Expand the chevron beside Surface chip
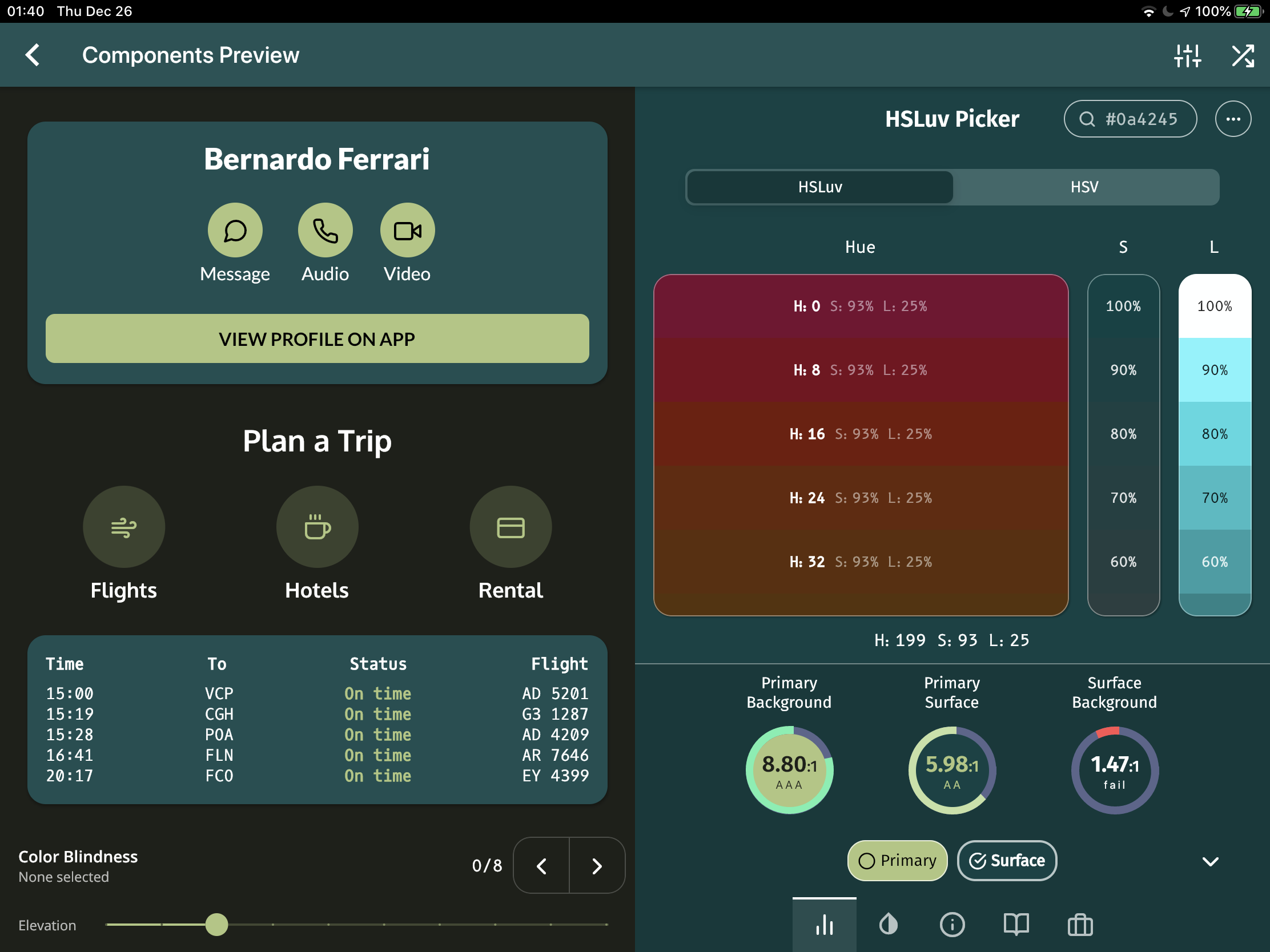Image resolution: width=1270 pixels, height=952 pixels. tap(1210, 861)
